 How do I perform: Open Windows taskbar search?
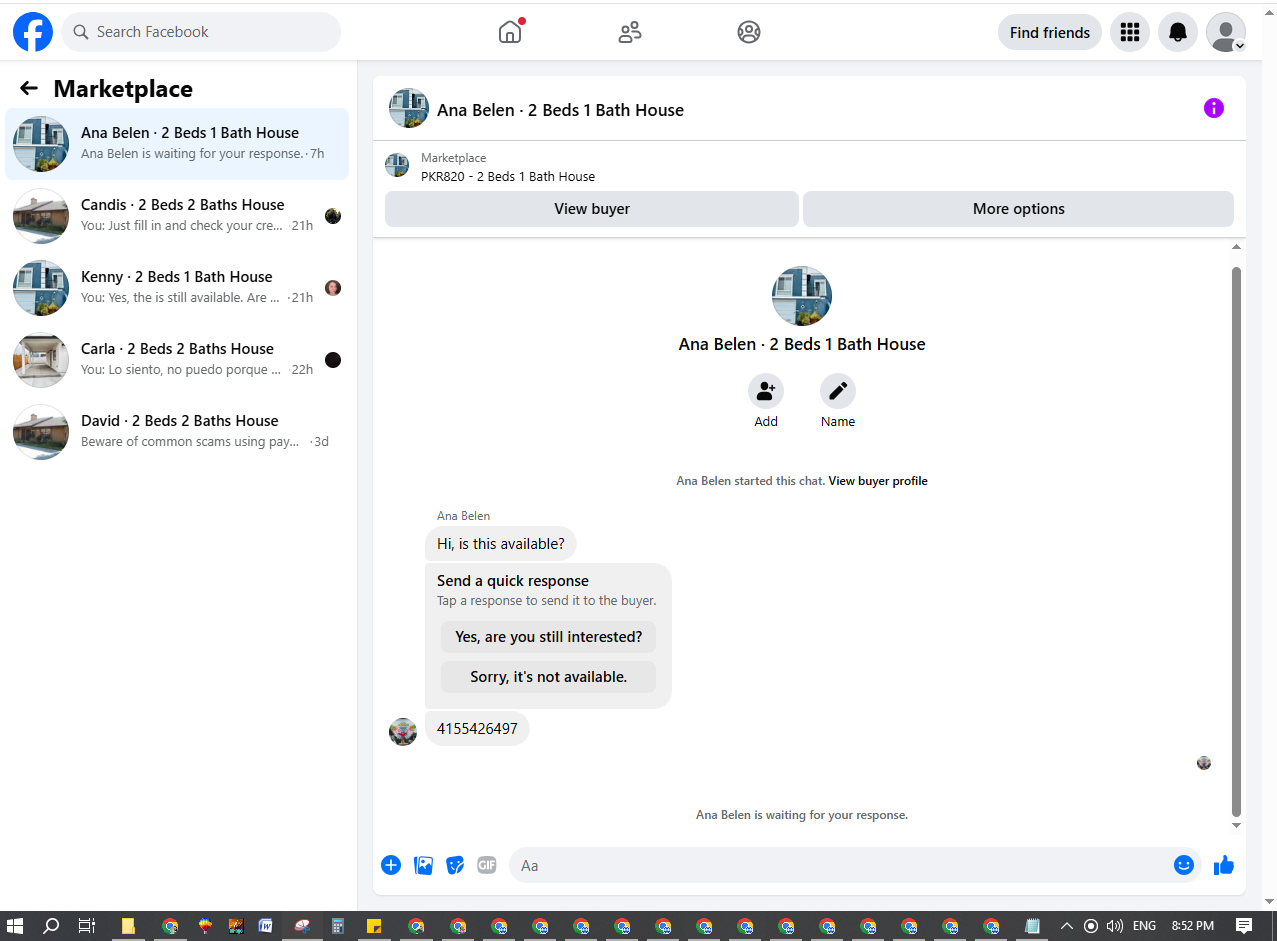[x=51, y=926]
